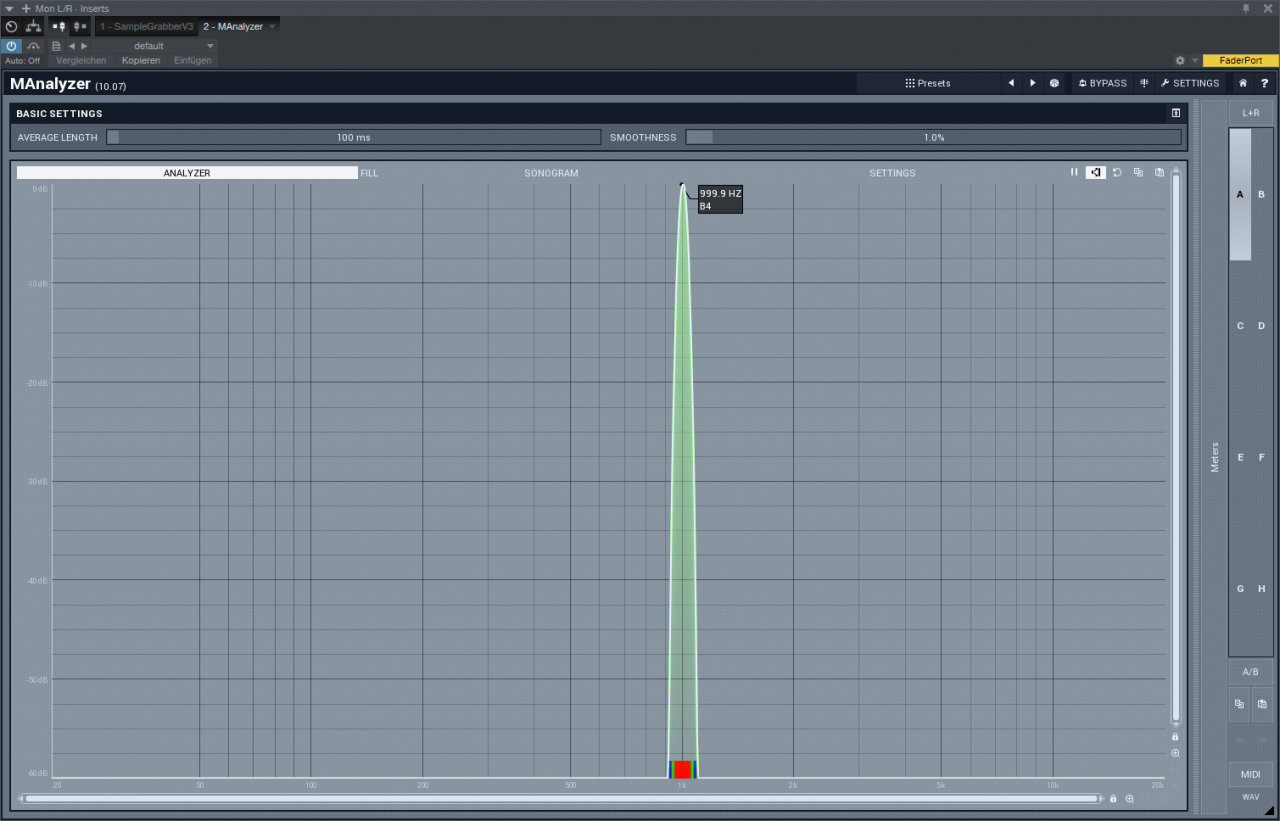Viewport: 1280px width, 821px height.
Task: Select A/B preset slot F
Action: 1262,457
